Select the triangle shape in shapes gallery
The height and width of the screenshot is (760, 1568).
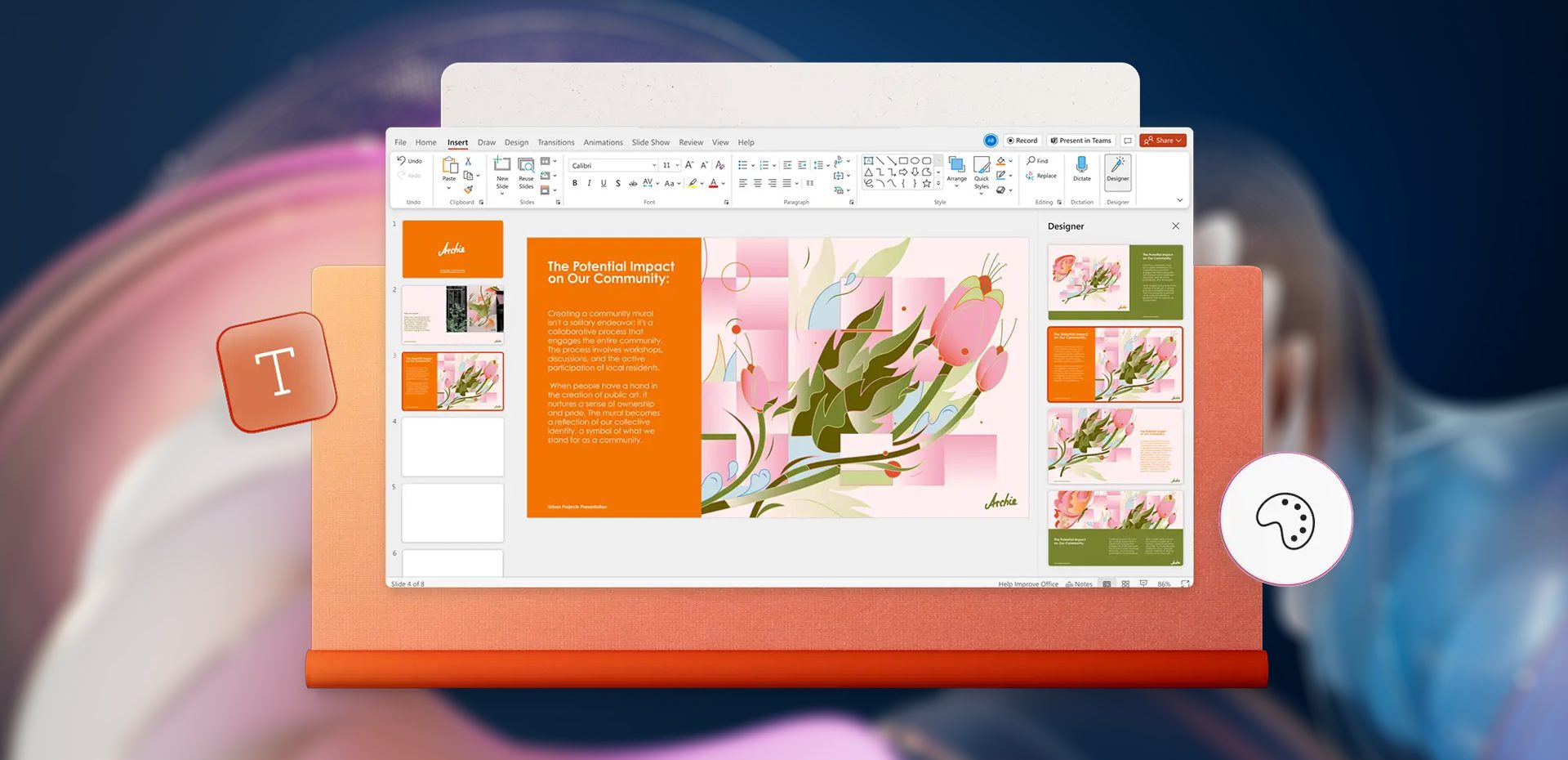[x=868, y=172]
